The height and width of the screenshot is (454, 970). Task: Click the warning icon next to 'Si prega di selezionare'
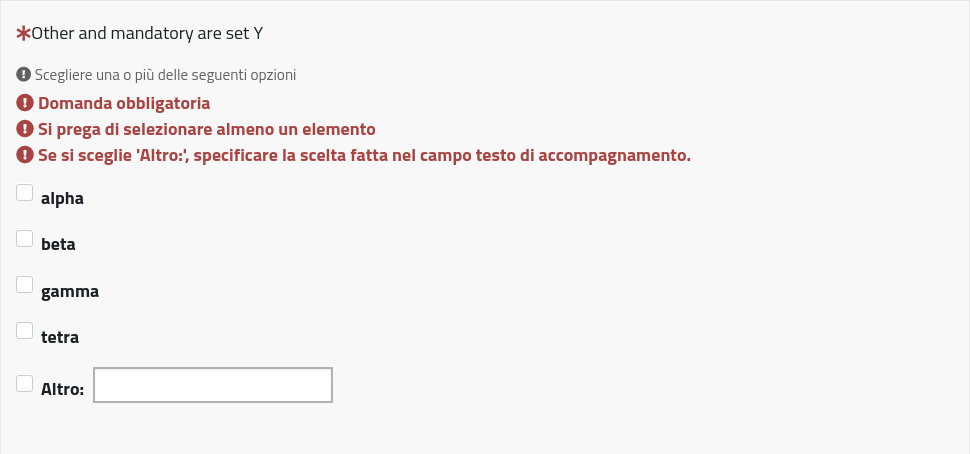[25, 130]
